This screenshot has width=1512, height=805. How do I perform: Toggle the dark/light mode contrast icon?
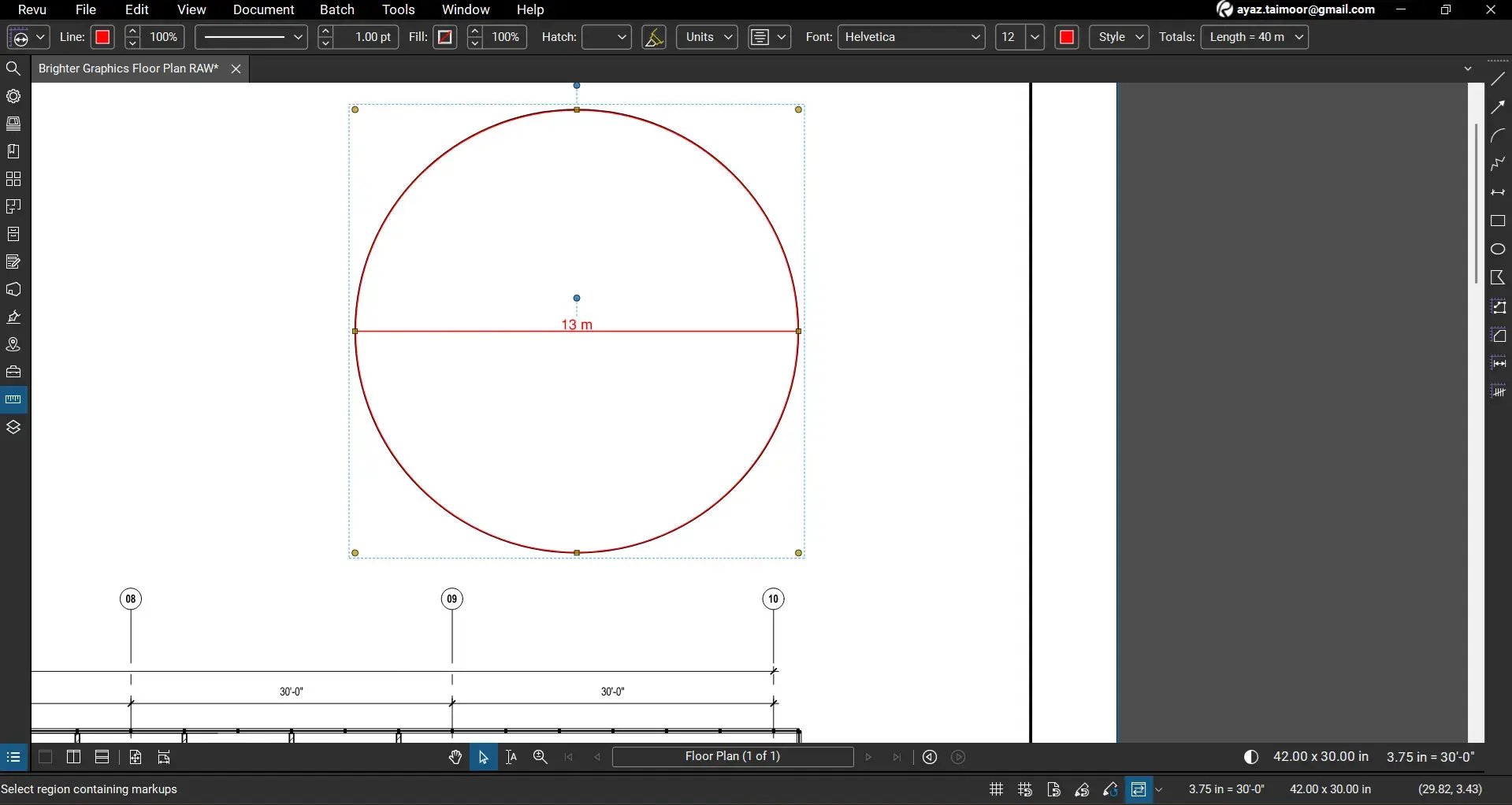coord(1251,757)
